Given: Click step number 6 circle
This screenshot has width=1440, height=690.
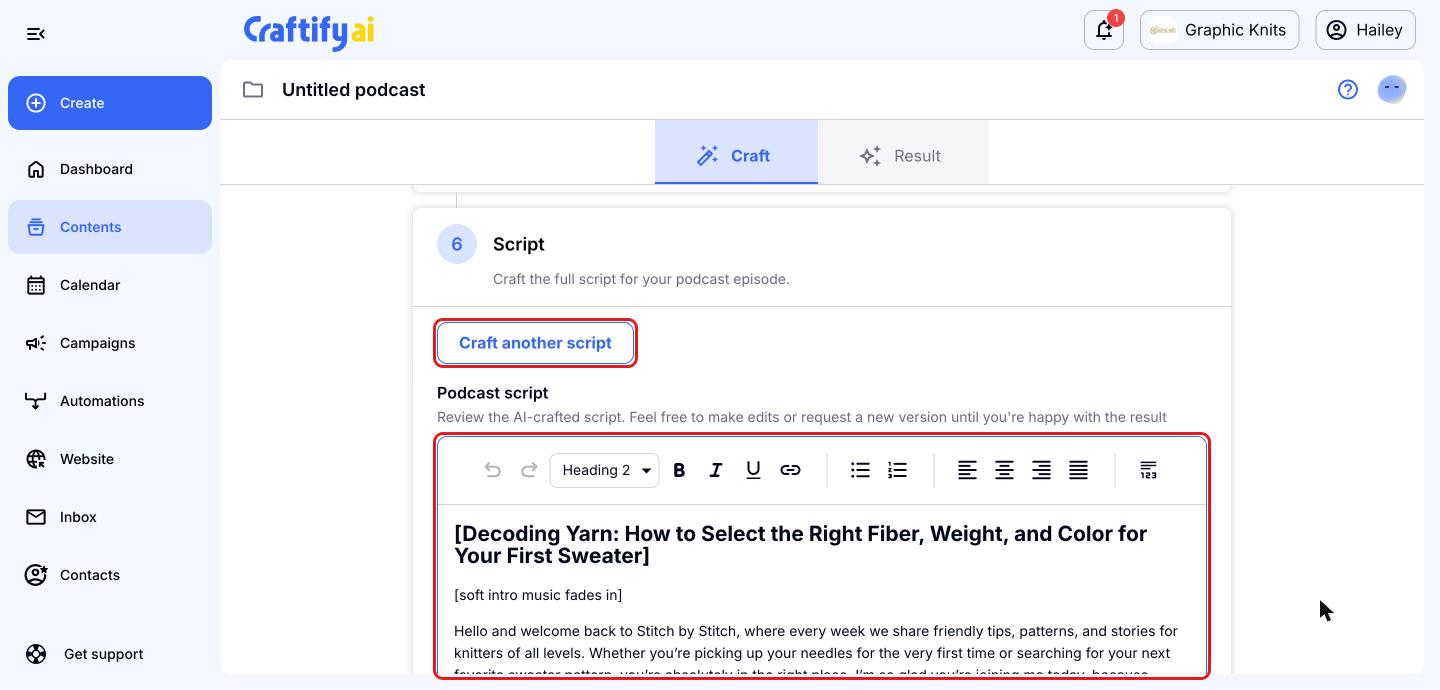Looking at the screenshot, I should [457, 244].
